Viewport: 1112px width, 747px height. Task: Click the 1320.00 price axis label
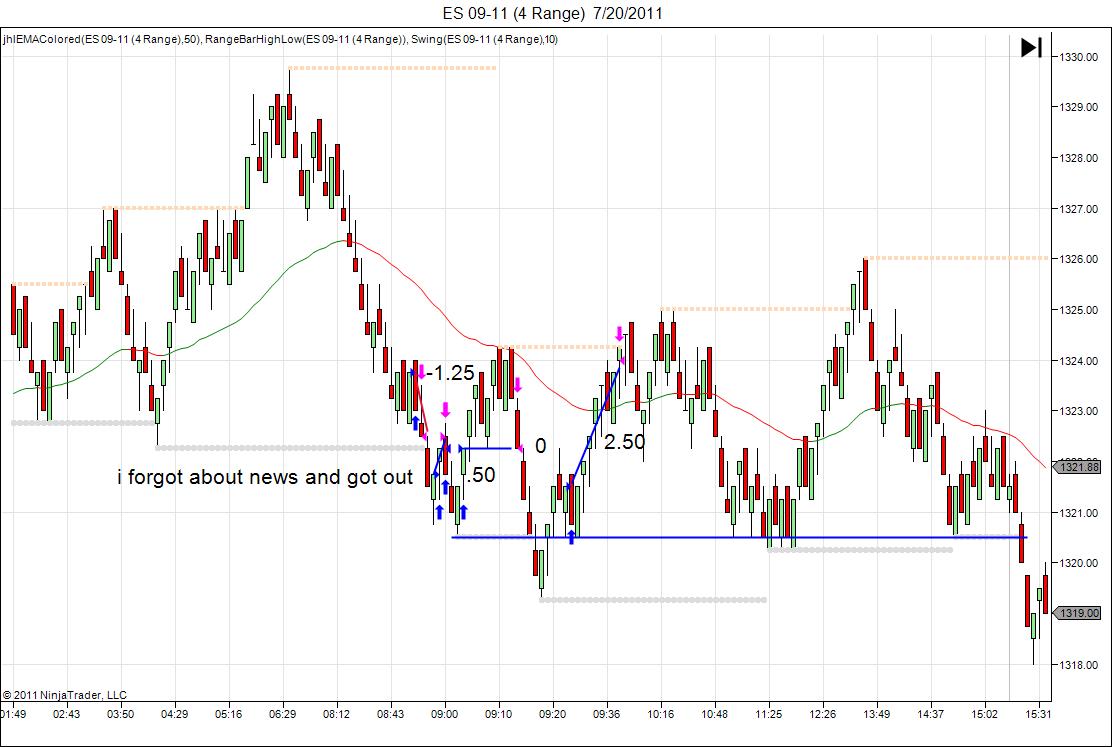point(1078,563)
